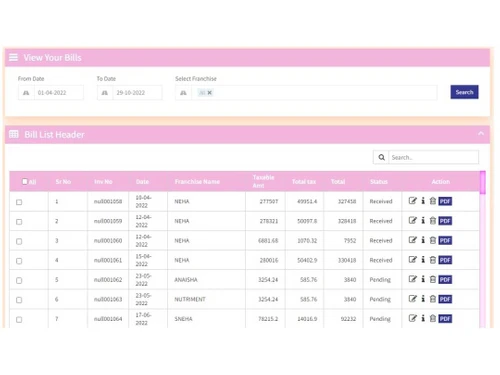
Task: Click the icon beside Select Franchise field
Action: pos(183,93)
